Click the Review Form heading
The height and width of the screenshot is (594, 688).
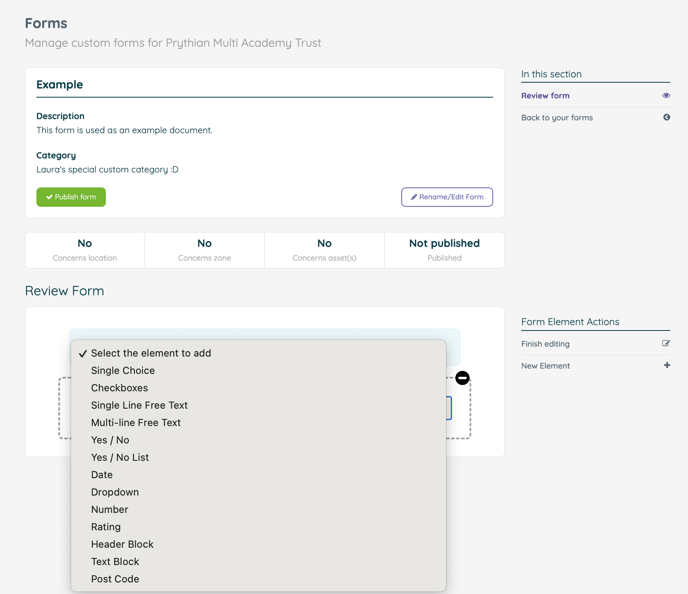(x=64, y=291)
